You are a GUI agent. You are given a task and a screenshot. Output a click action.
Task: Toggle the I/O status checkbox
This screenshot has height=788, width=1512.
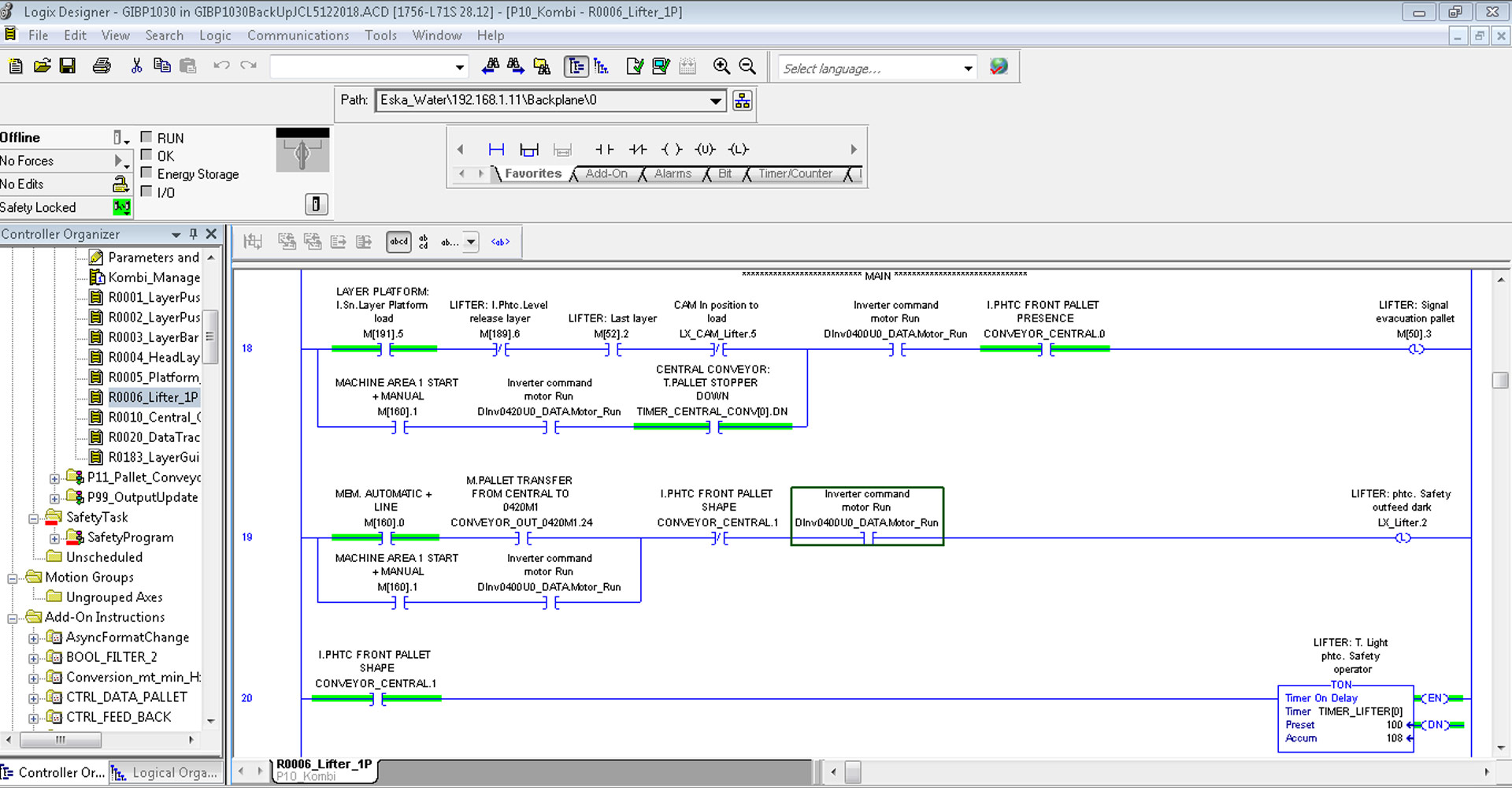[x=146, y=191]
